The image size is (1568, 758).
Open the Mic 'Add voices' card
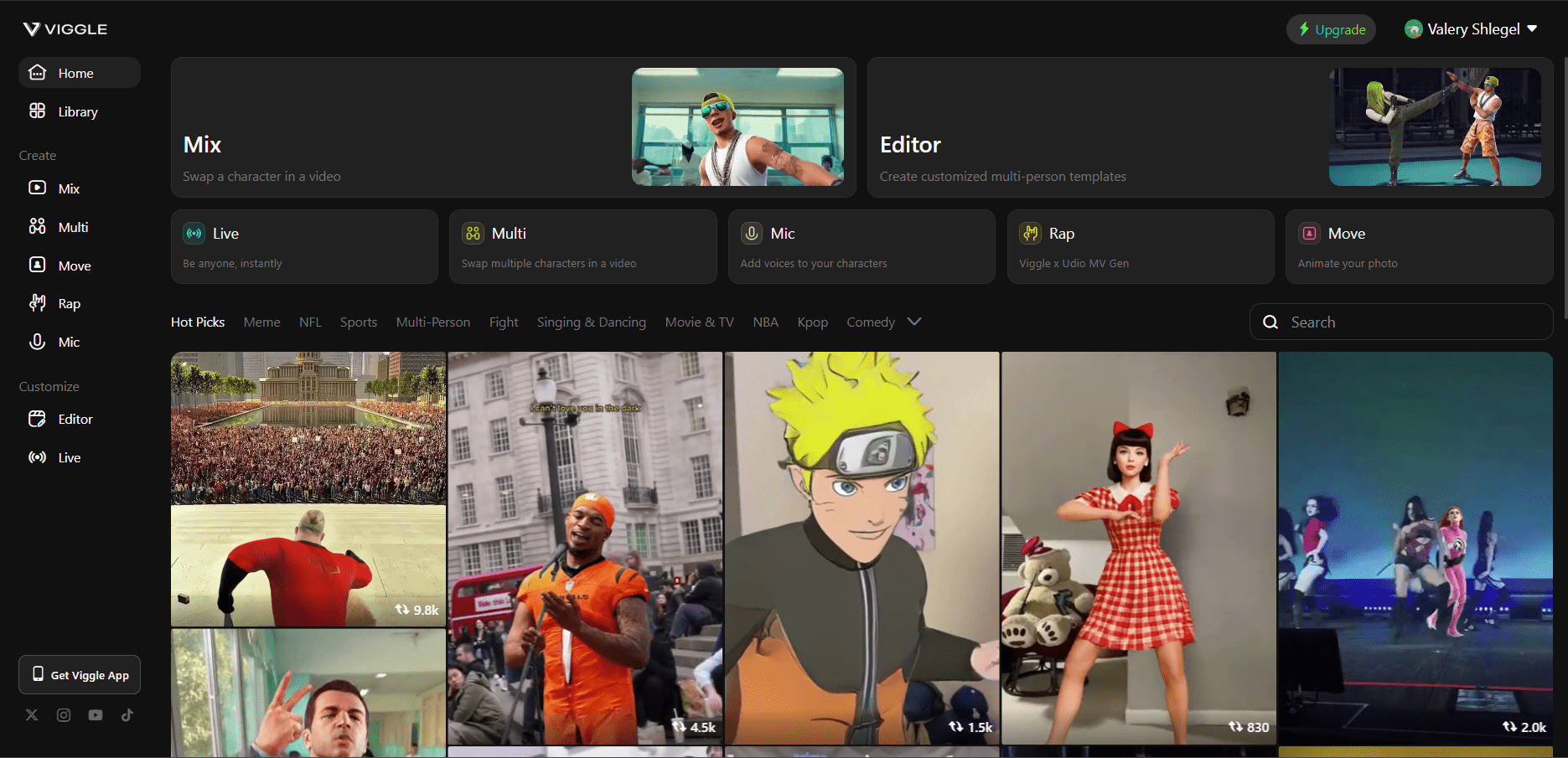point(862,246)
